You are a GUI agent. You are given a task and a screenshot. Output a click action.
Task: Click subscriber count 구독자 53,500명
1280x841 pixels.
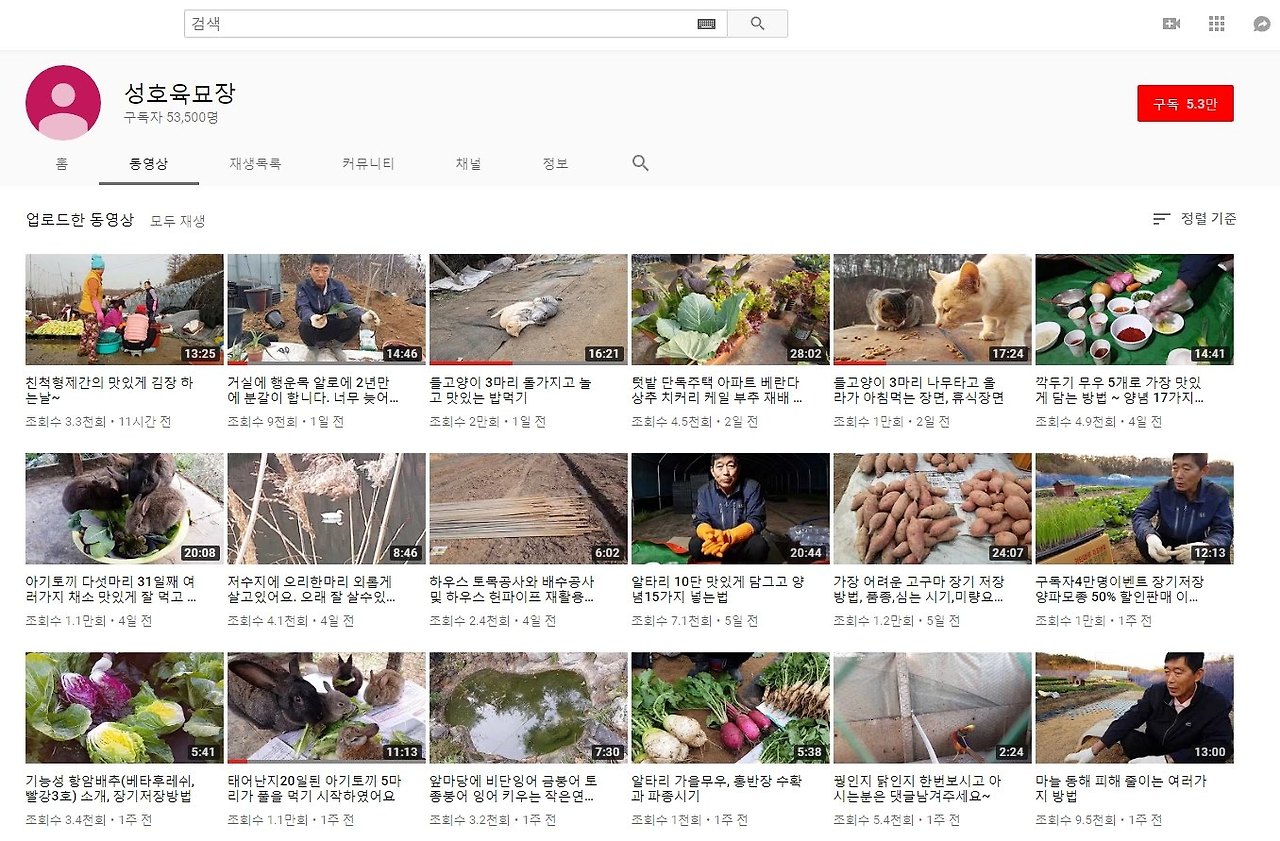171,117
